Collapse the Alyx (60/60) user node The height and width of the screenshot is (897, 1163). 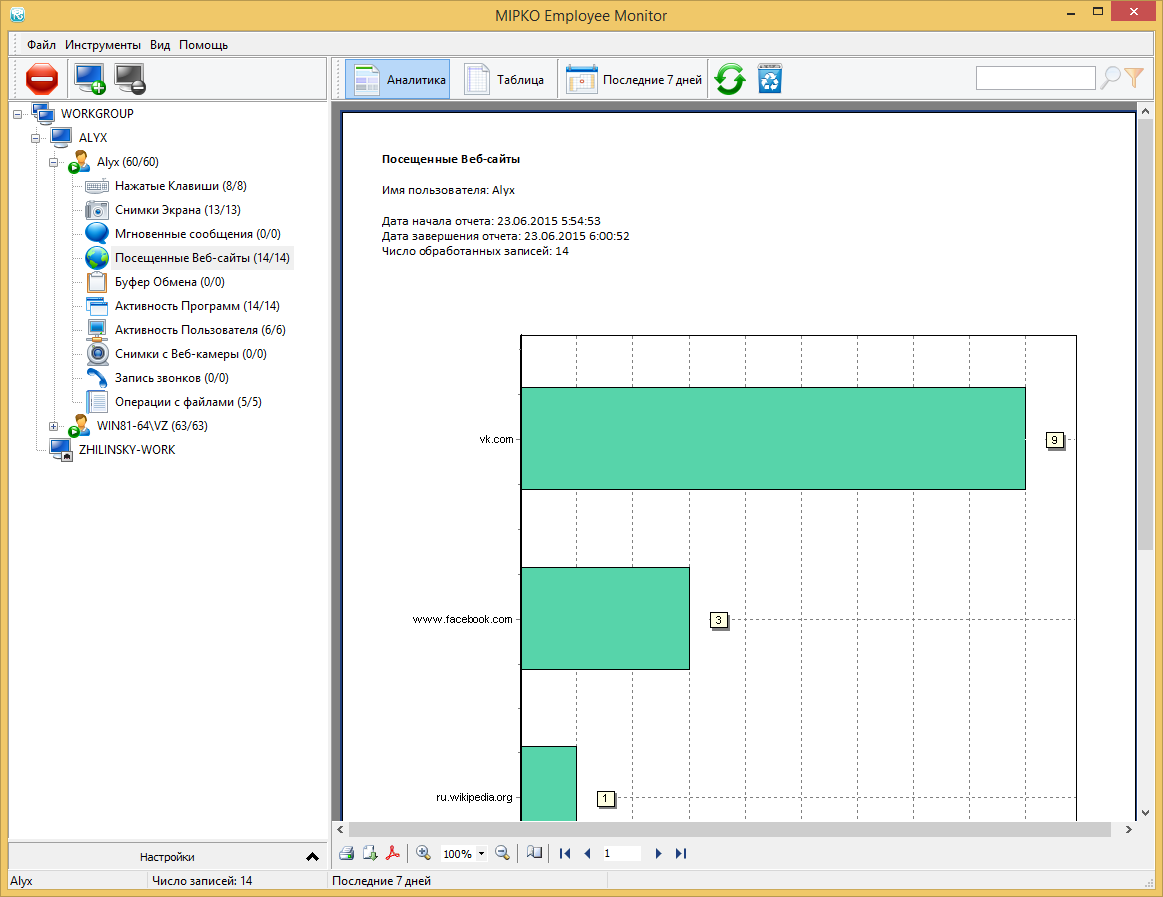point(54,162)
